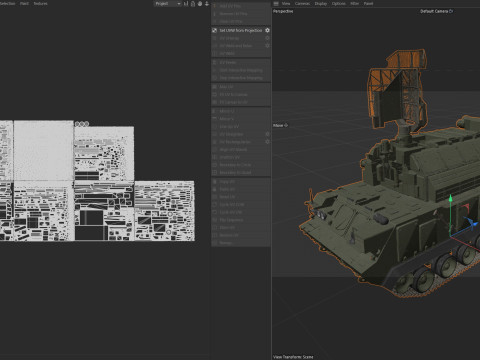Screen dimensions: 480x360
Task: Click the 3D viewport layout grid icon
Action: pos(276,3)
